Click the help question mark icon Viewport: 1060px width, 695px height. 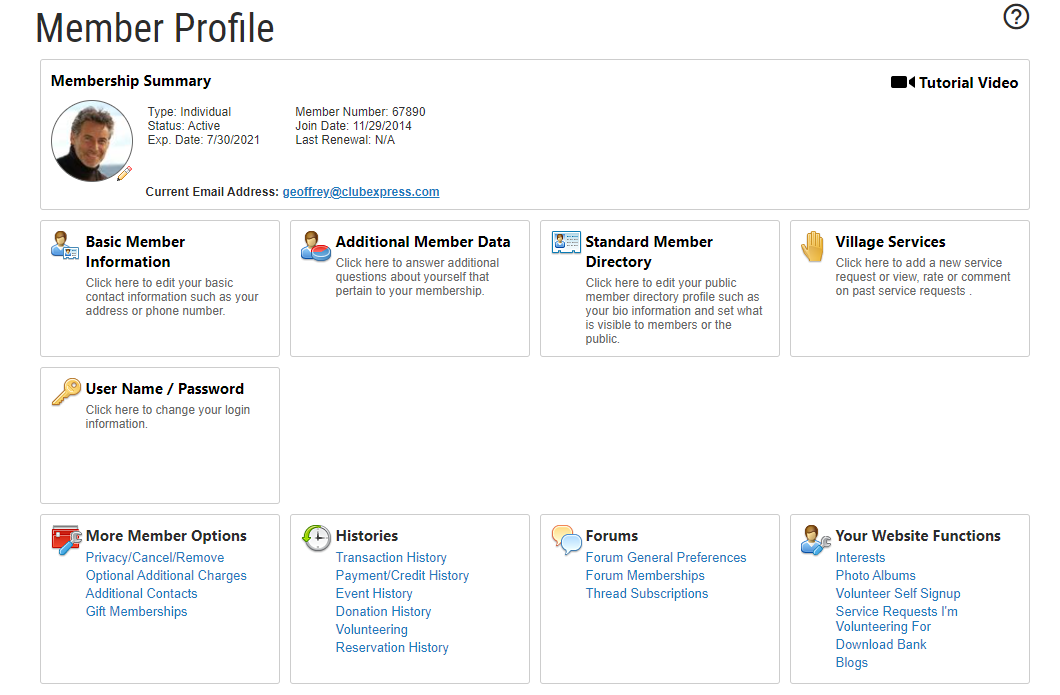[1016, 17]
